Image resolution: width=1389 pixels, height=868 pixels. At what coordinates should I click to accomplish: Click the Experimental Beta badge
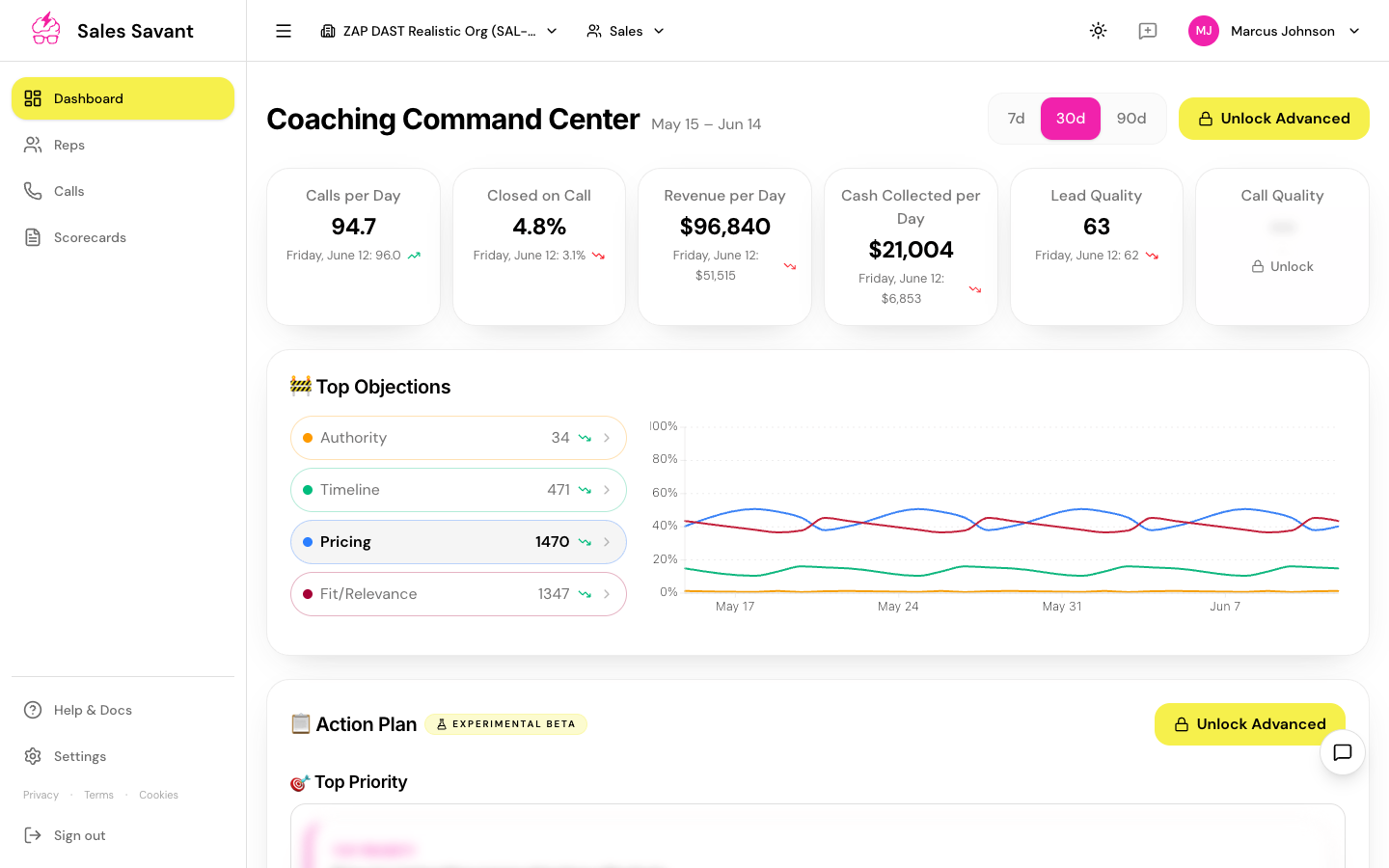pyautogui.click(x=505, y=724)
